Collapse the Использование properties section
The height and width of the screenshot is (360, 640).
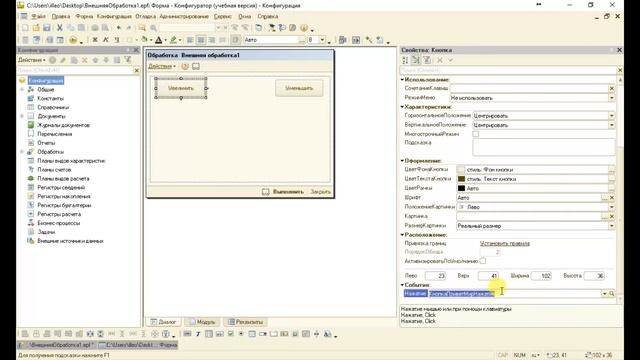click(x=402, y=80)
